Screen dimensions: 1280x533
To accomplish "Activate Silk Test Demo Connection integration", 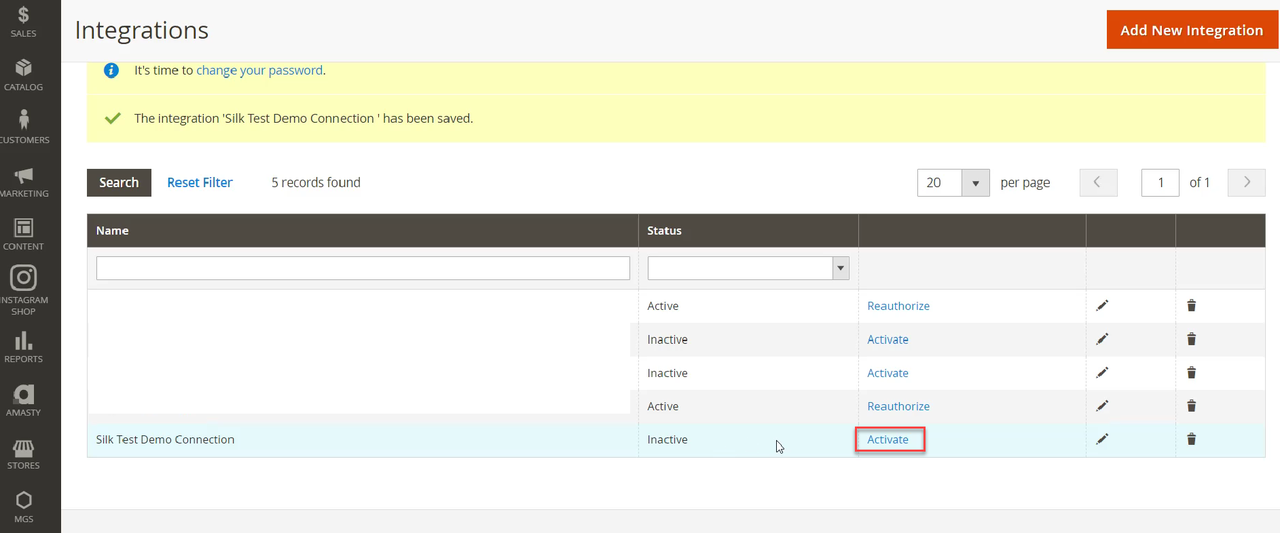I will tap(888, 439).
